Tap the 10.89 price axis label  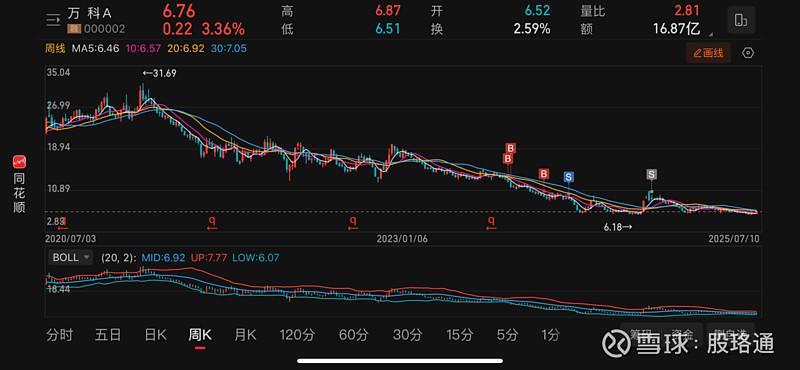coord(58,189)
